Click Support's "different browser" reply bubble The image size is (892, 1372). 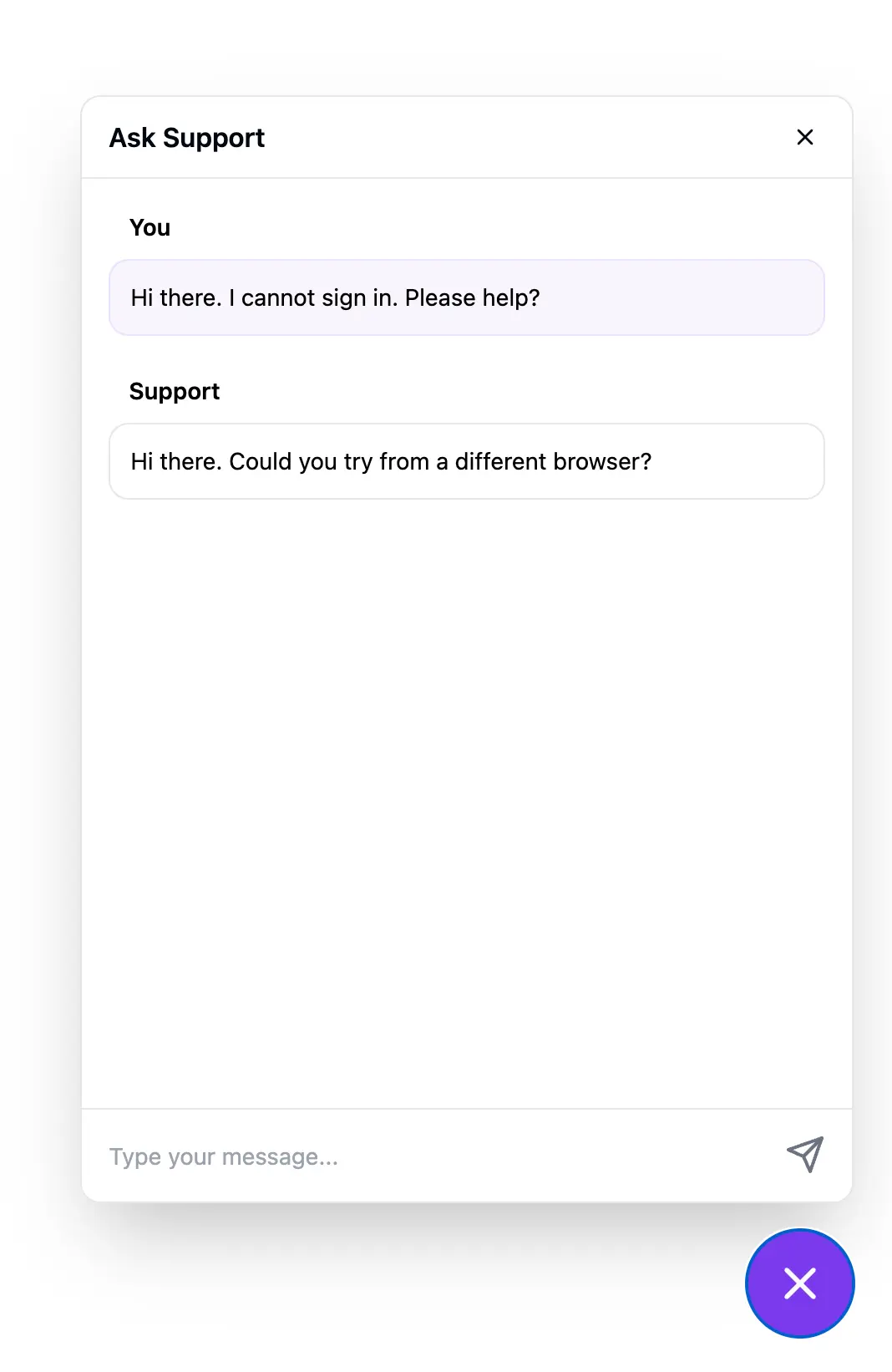click(x=466, y=461)
